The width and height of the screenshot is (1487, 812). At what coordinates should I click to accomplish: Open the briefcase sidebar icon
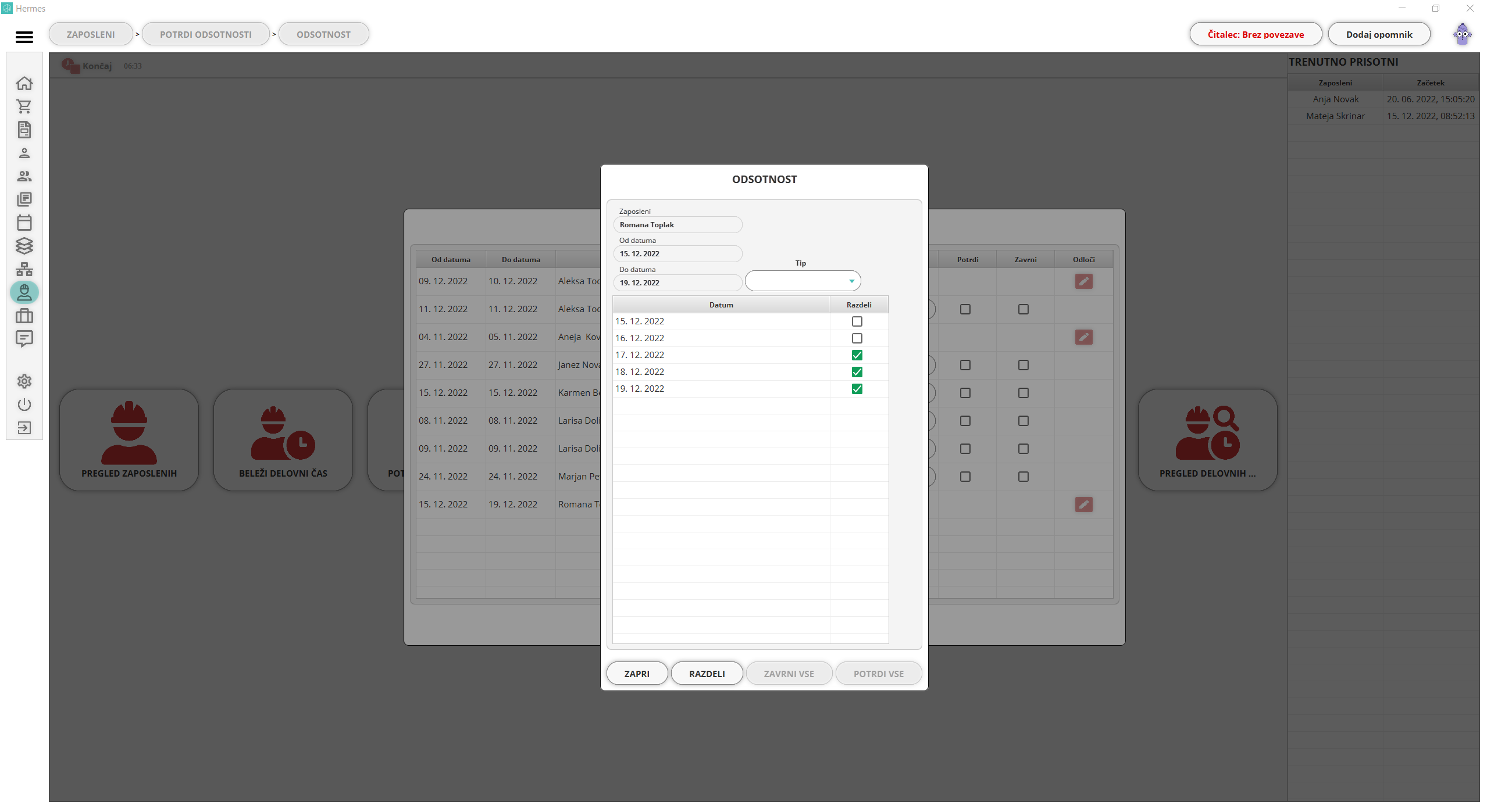[24, 316]
